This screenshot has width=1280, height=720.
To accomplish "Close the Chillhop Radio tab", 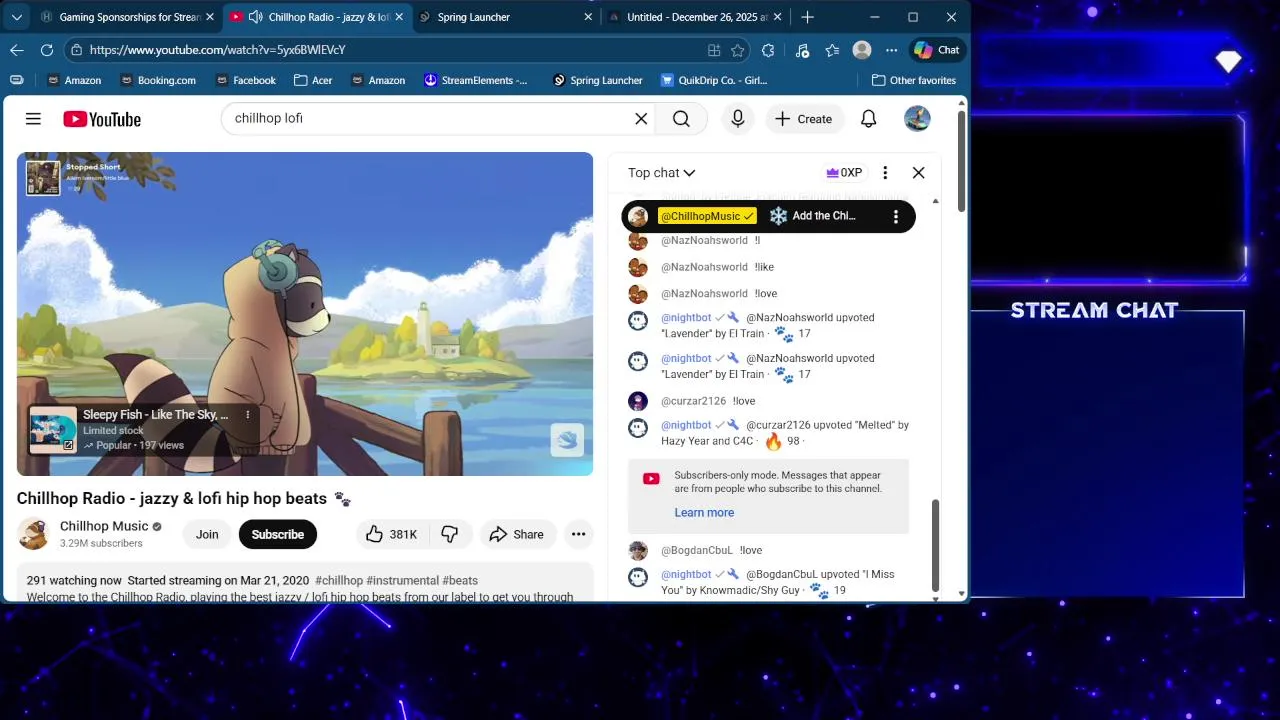I will pyautogui.click(x=398, y=17).
